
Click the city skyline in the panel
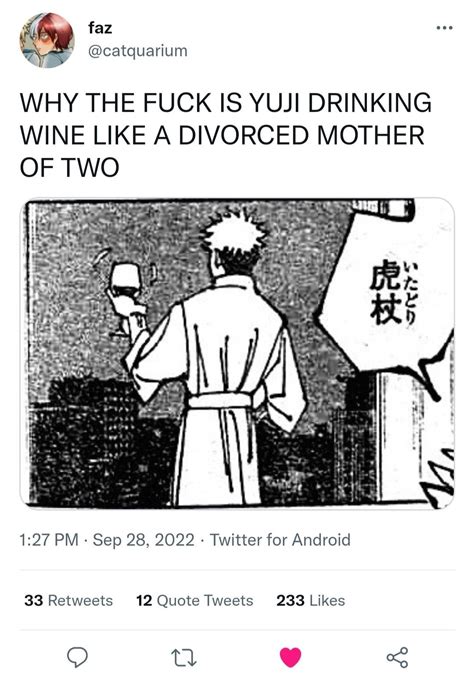102,441
